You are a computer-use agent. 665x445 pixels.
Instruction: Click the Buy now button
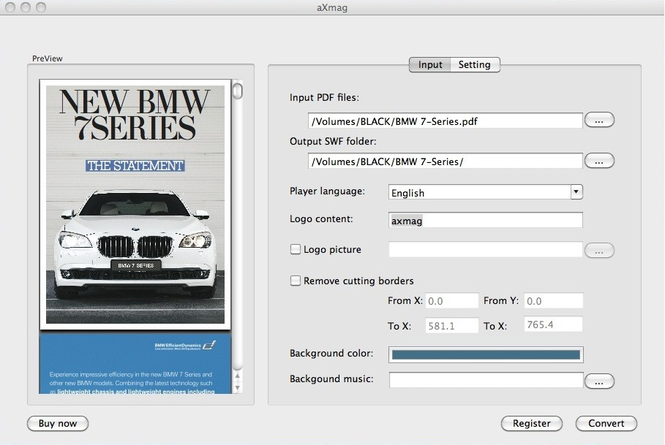58,423
